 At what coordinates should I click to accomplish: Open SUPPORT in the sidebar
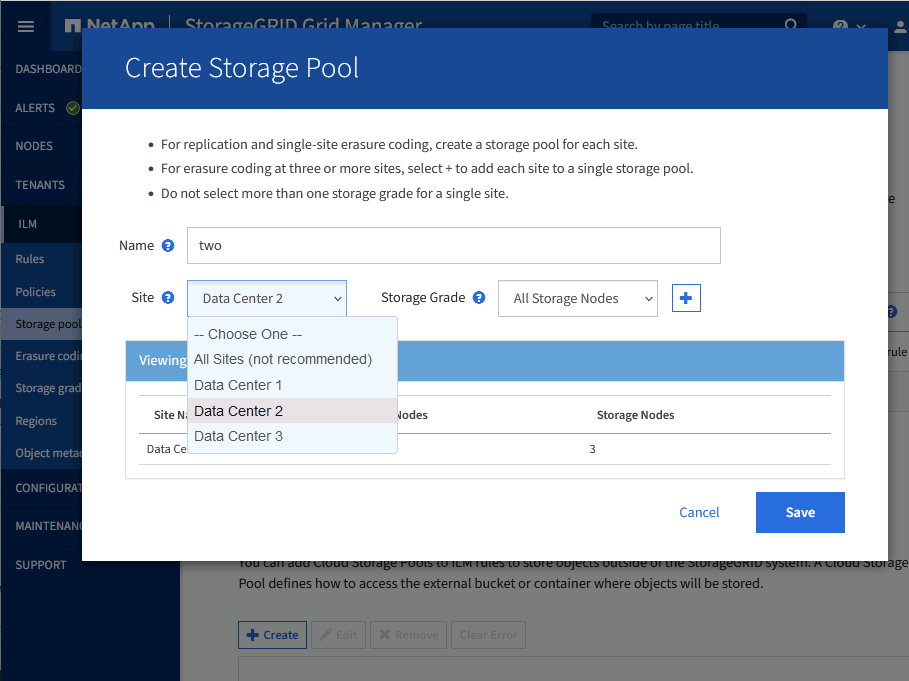coord(42,565)
